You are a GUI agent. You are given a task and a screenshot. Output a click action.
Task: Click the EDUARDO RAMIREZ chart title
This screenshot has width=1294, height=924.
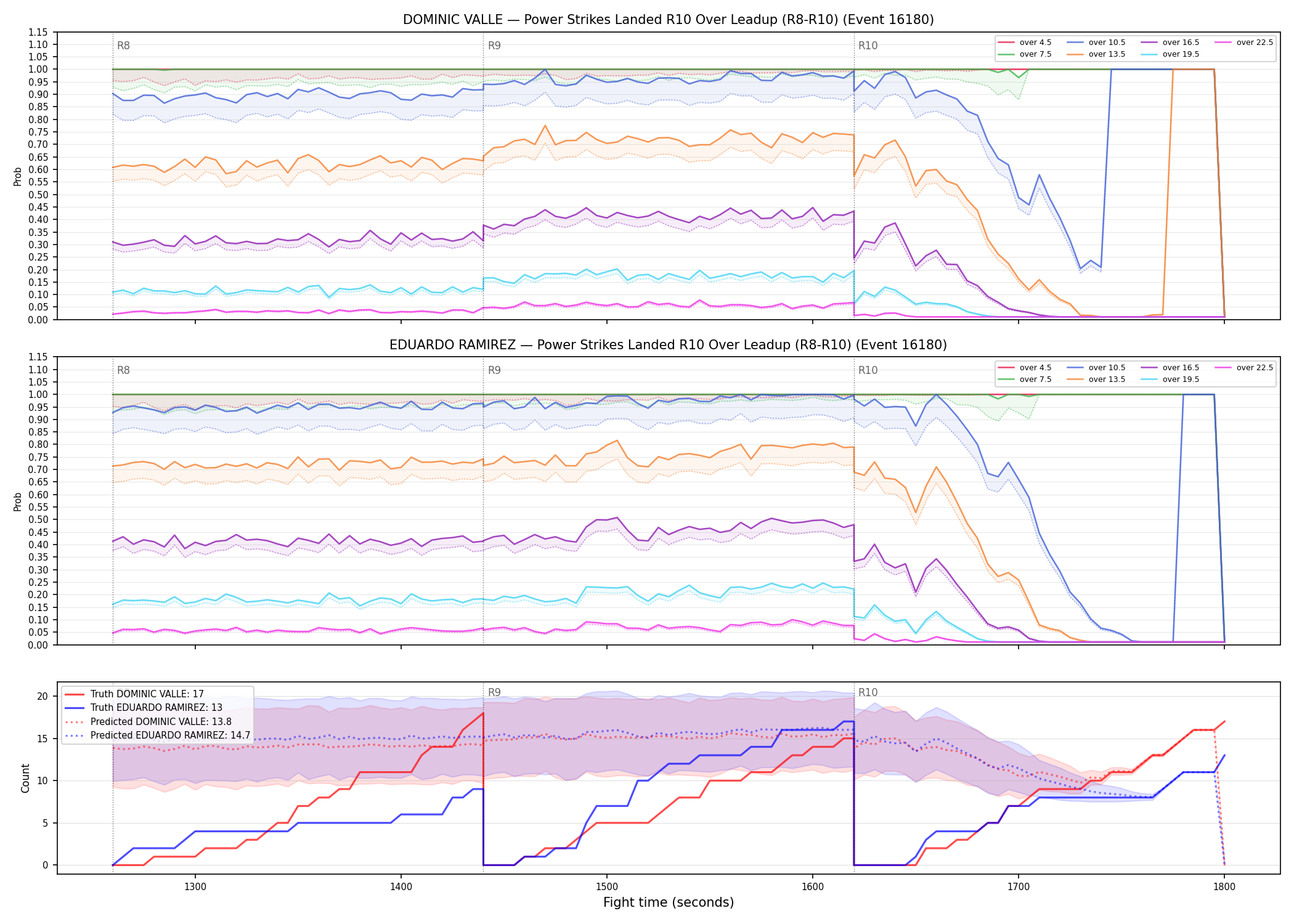tap(668, 345)
